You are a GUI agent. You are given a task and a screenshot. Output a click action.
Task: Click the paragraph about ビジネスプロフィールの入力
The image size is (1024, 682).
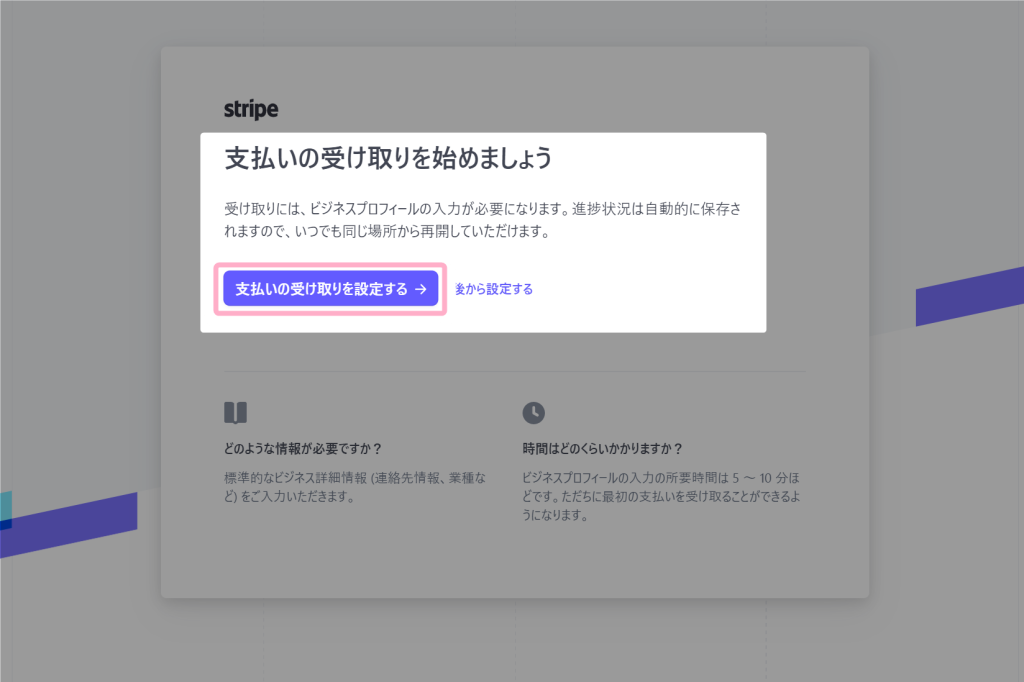[x=482, y=221]
